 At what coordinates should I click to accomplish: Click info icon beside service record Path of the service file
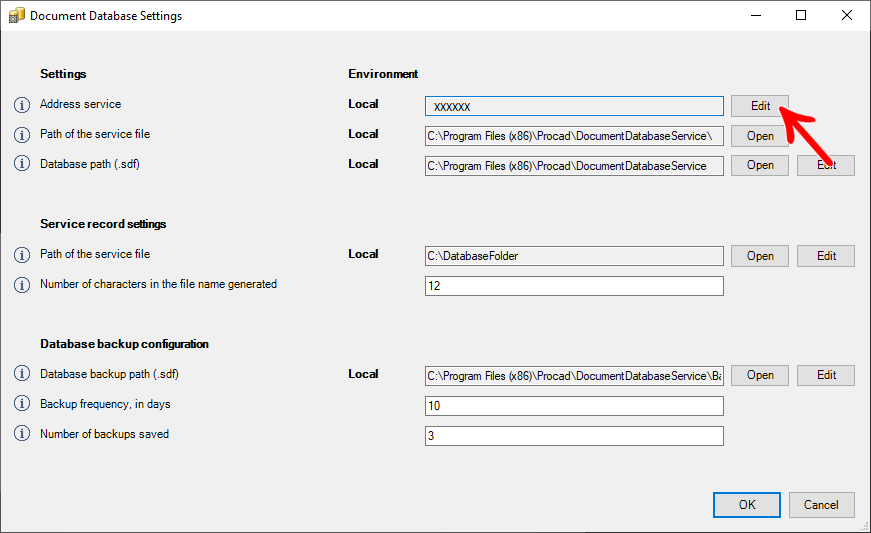click(x=22, y=254)
